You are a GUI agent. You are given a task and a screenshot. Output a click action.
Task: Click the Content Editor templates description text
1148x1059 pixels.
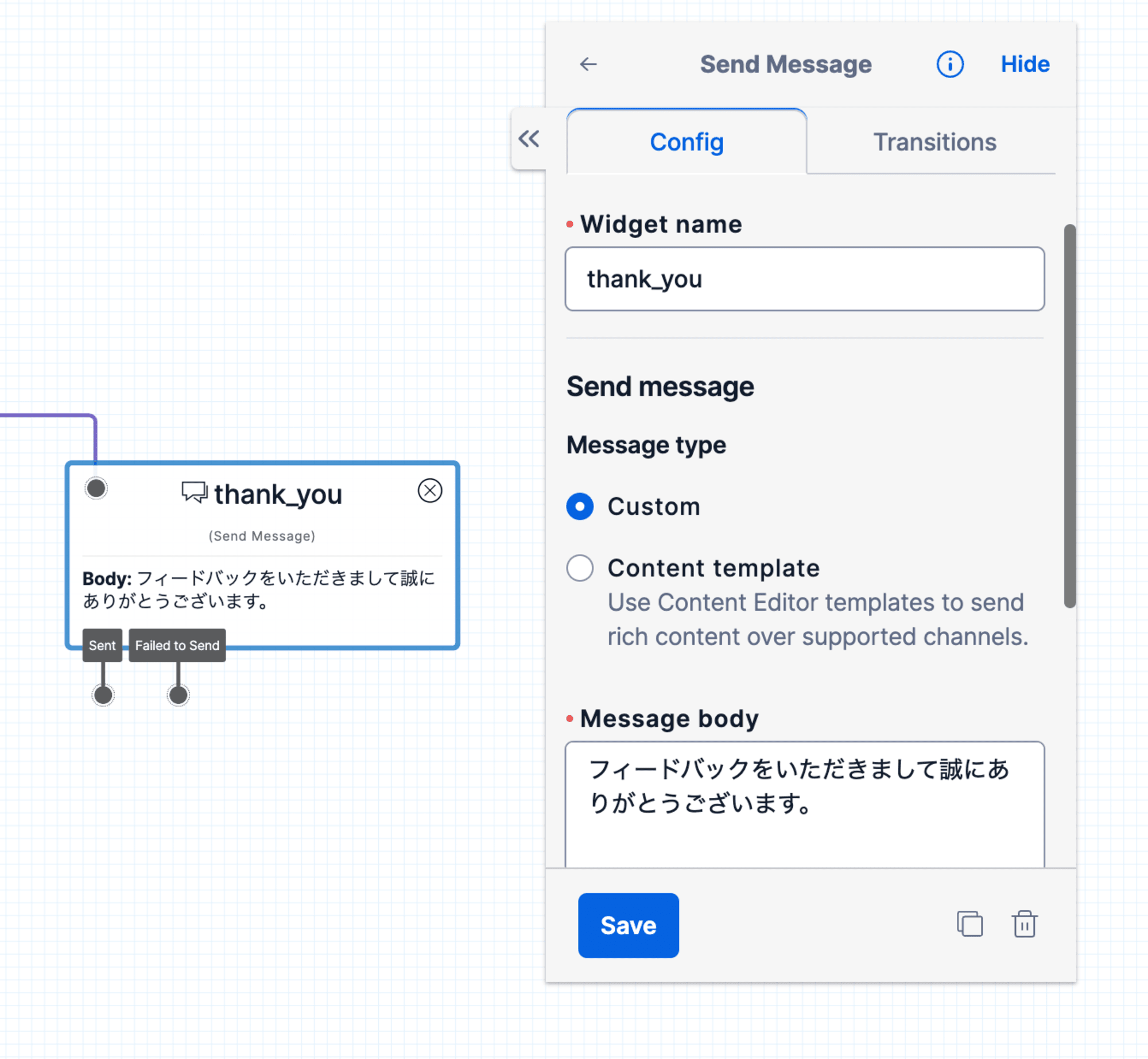[818, 619]
